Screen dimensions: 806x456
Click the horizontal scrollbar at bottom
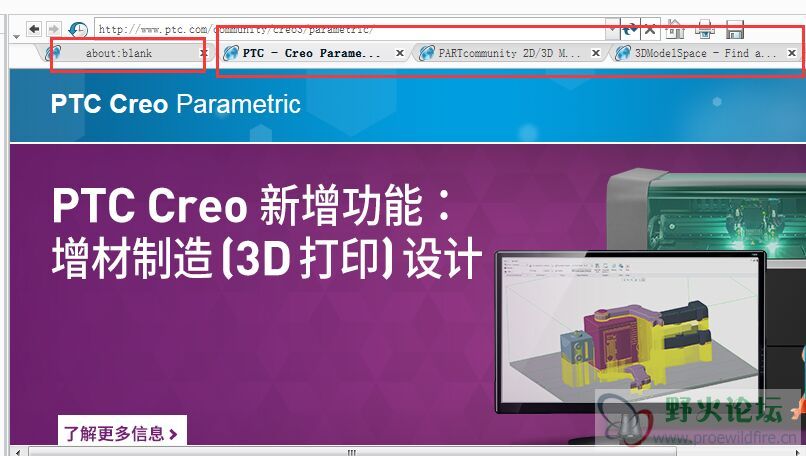(x=352, y=452)
